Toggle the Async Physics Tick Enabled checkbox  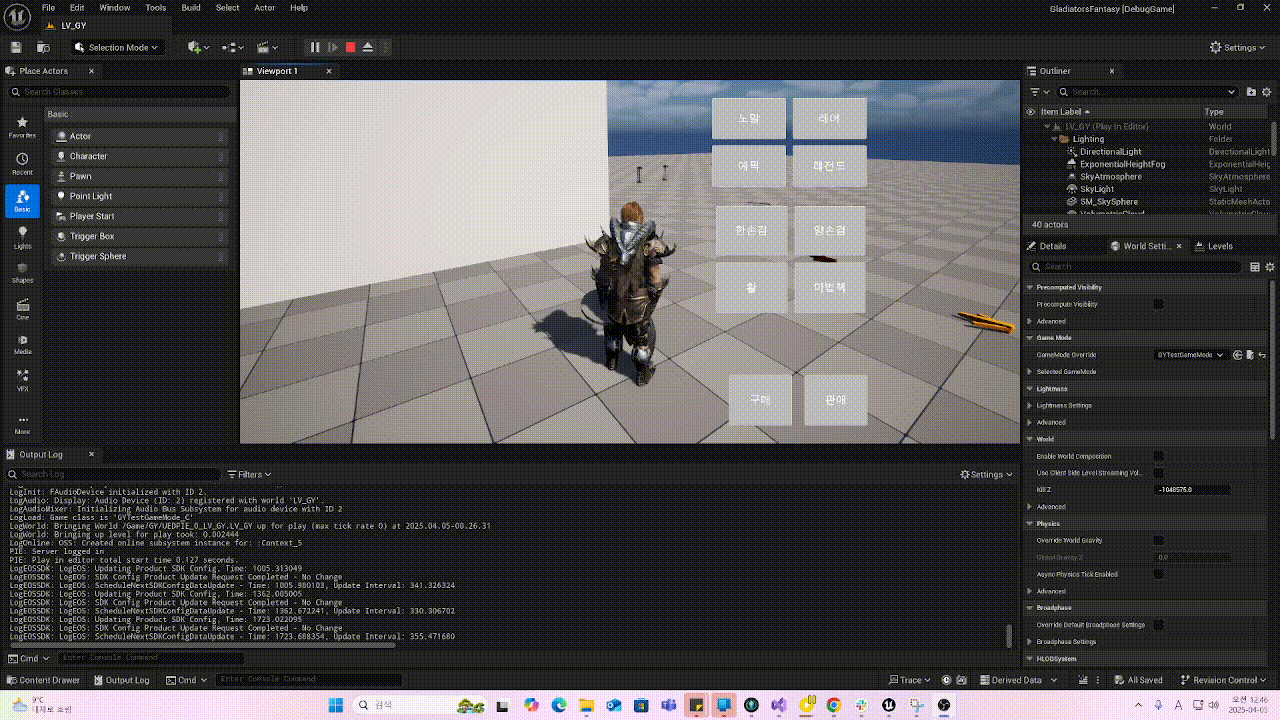(x=1159, y=574)
